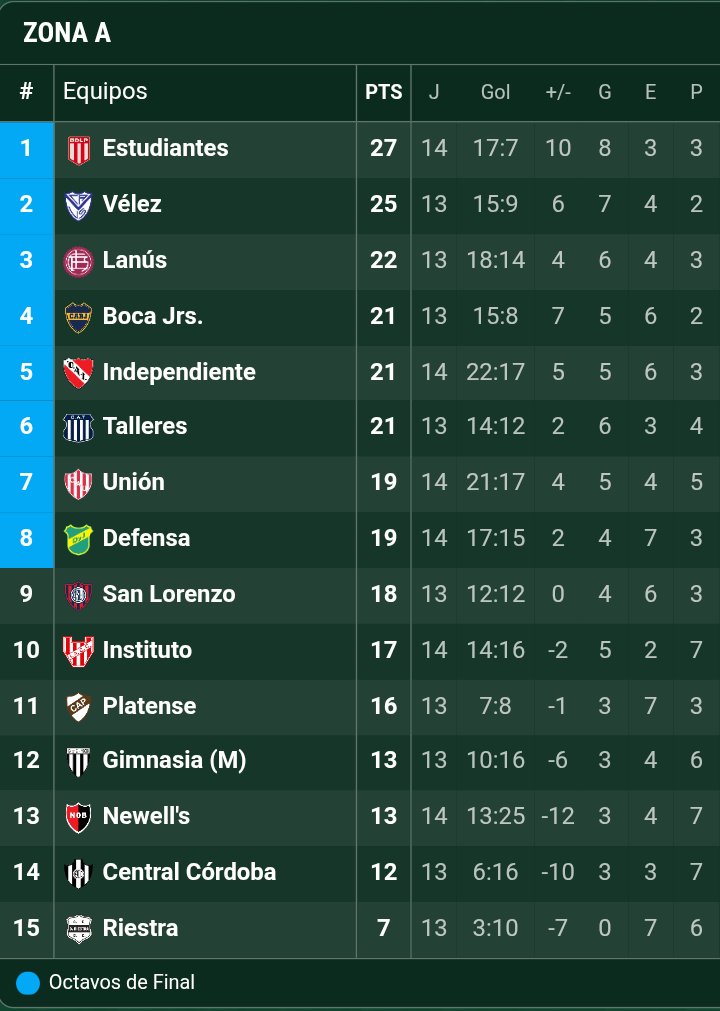The image size is (720, 1011).
Task: Click the Central Córdoba team name
Action: [x=189, y=872]
